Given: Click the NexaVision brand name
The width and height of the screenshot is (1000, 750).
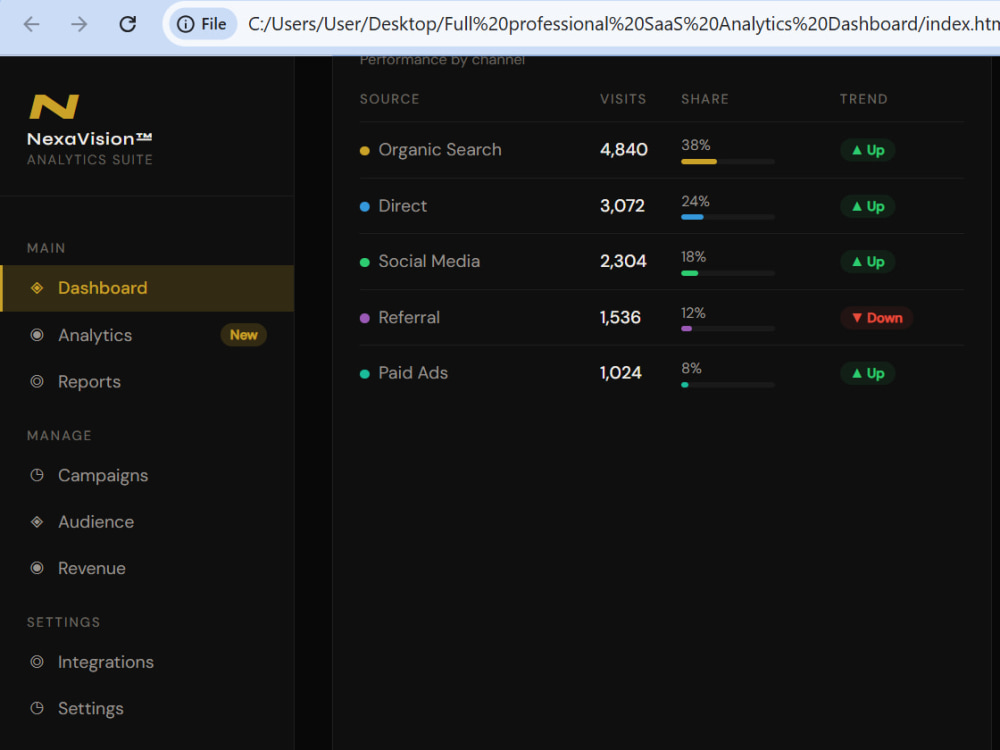Looking at the screenshot, I should point(89,139).
